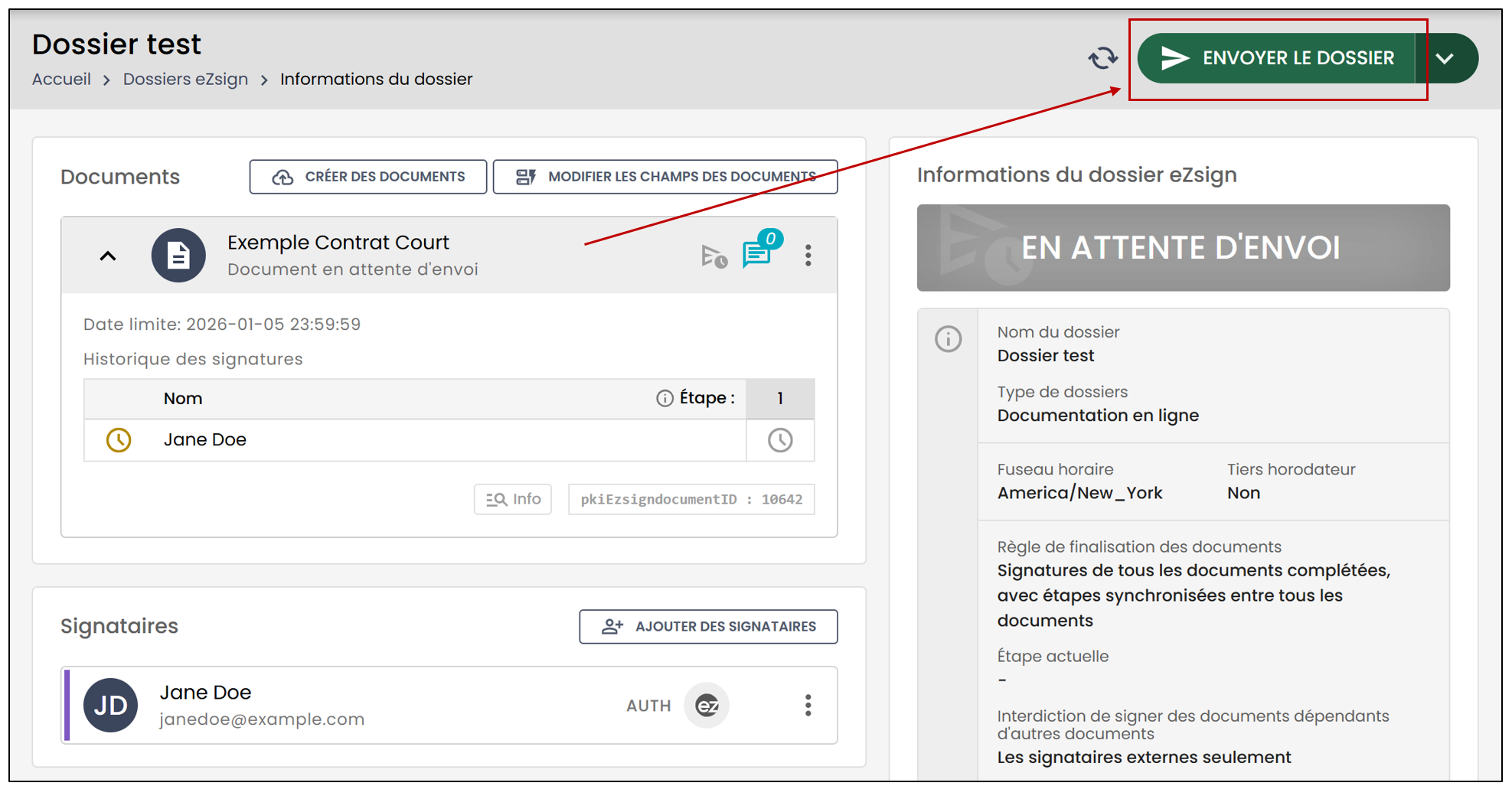Click the ez authentication icon for Jane Doe
The image size is (1512, 786).
tap(707, 706)
